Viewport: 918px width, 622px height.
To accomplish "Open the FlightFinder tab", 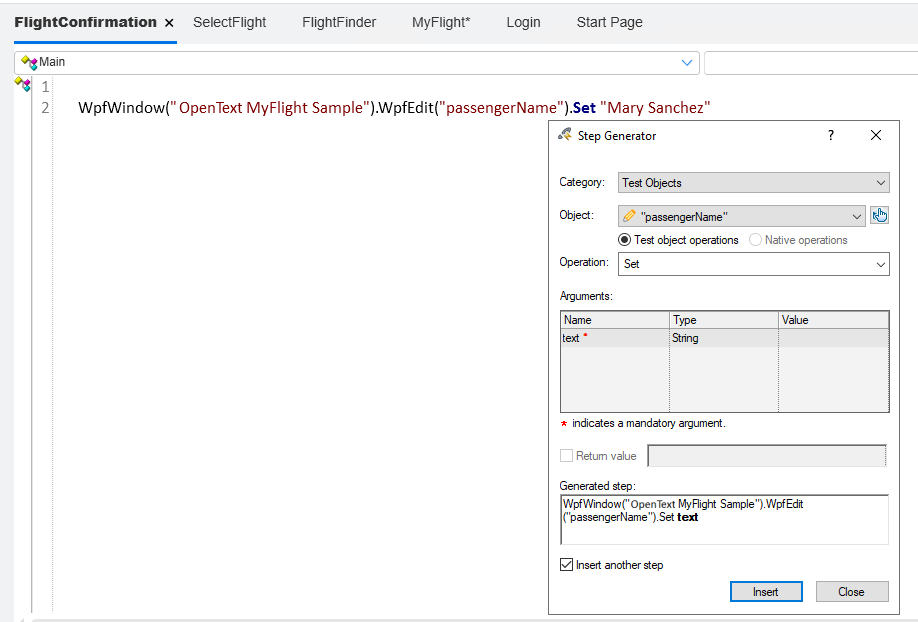I will [339, 22].
